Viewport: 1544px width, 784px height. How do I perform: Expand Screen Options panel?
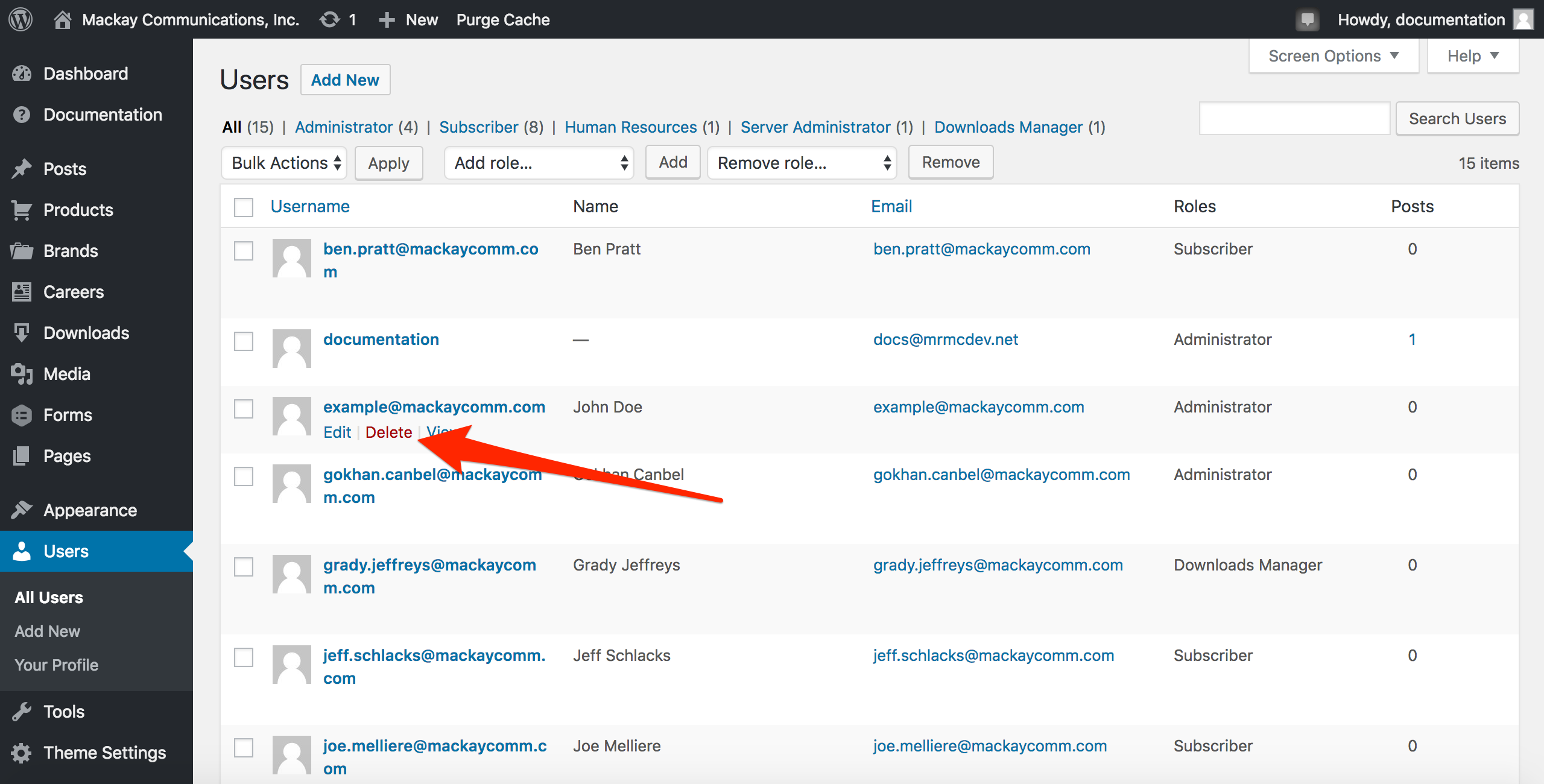(x=1334, y=56)
